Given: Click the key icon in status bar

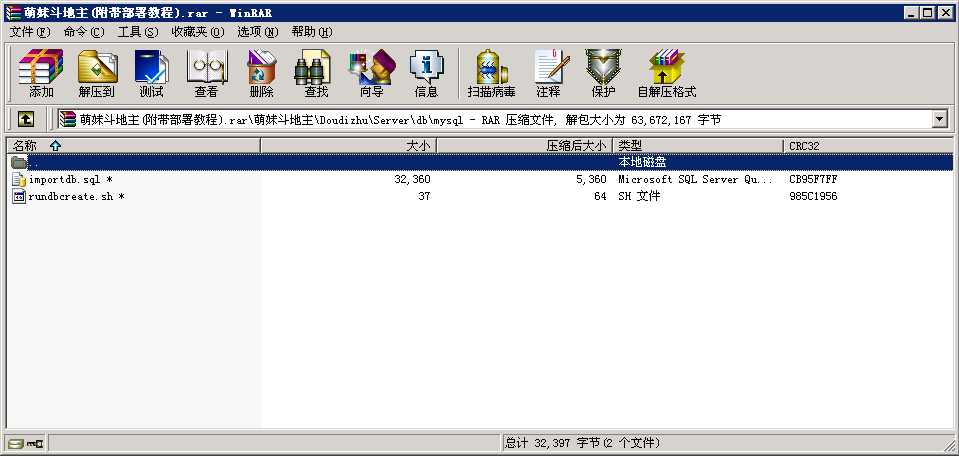Looking at the screenshot, I should [34, 444].
